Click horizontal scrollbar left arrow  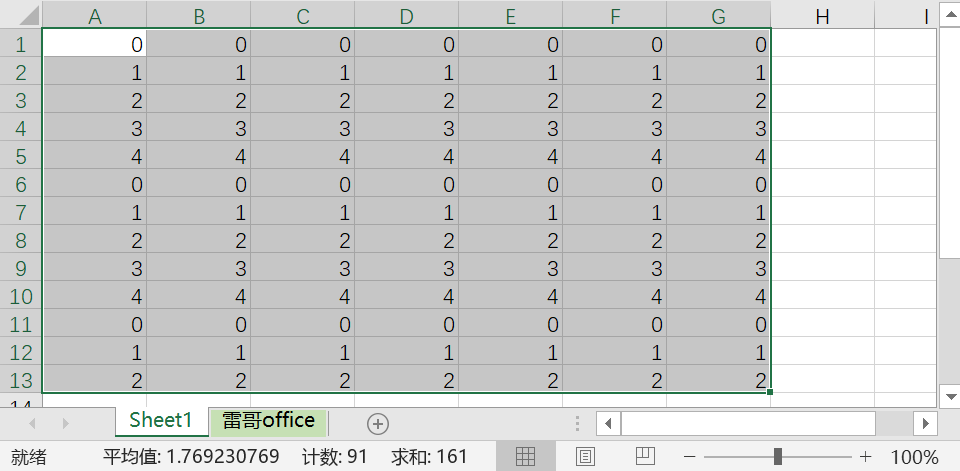(x=608, y=423)
